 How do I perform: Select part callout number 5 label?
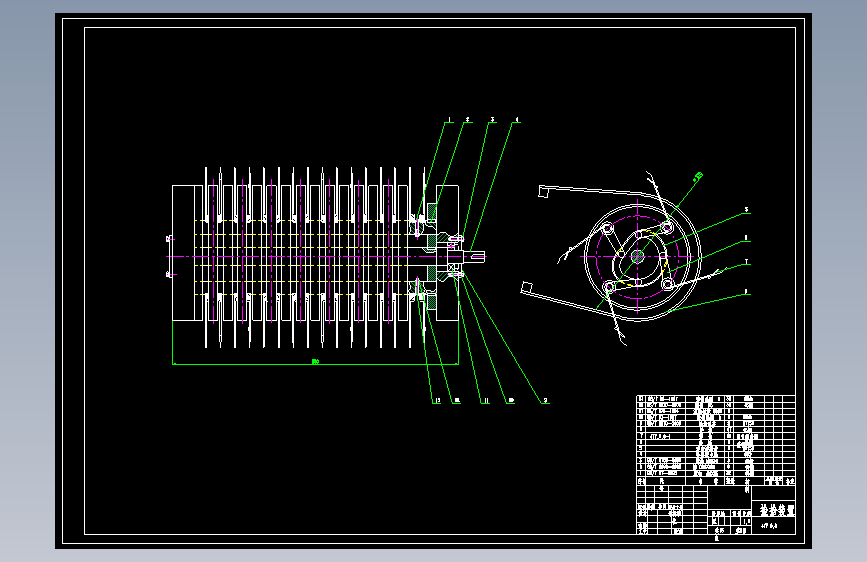click(746, 210)
